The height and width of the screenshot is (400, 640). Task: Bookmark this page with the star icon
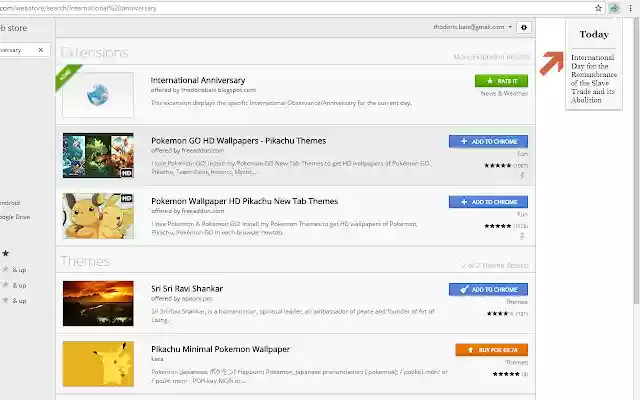tap(598, 8)
